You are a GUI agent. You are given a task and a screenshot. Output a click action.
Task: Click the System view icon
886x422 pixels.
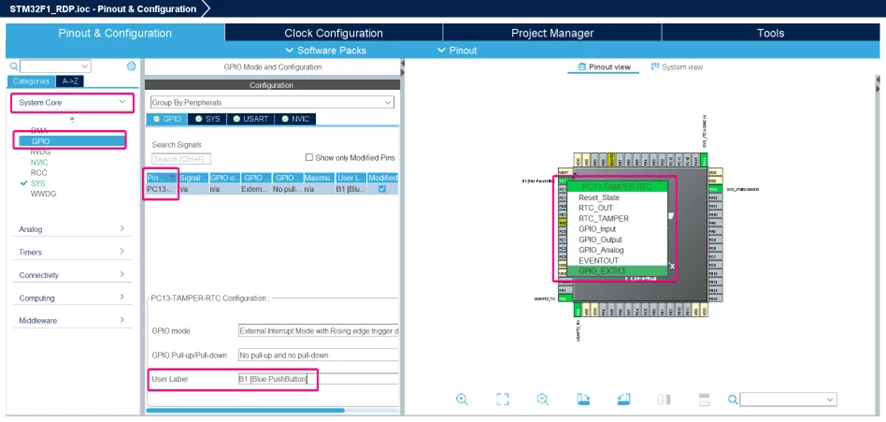click(655, 67)
